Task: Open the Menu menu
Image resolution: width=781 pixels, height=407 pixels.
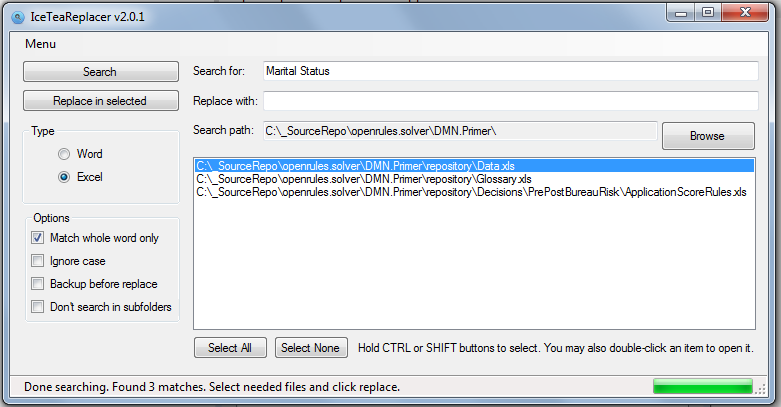Action: click(x=41, y=44)
